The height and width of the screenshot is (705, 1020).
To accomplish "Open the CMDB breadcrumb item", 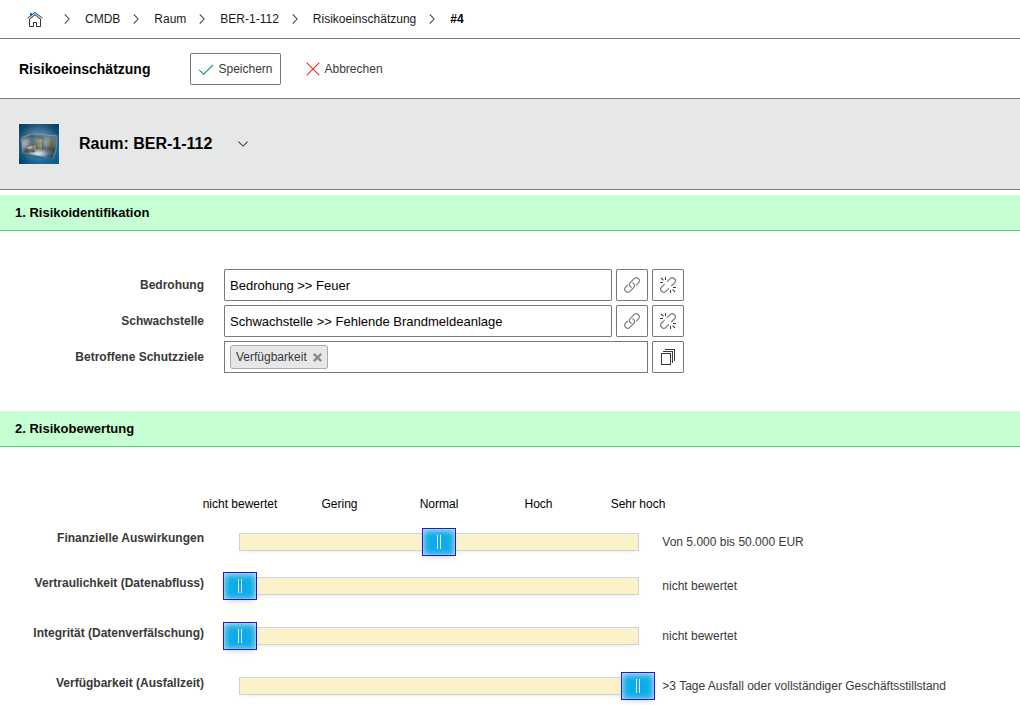I will (x=102, y=19).
